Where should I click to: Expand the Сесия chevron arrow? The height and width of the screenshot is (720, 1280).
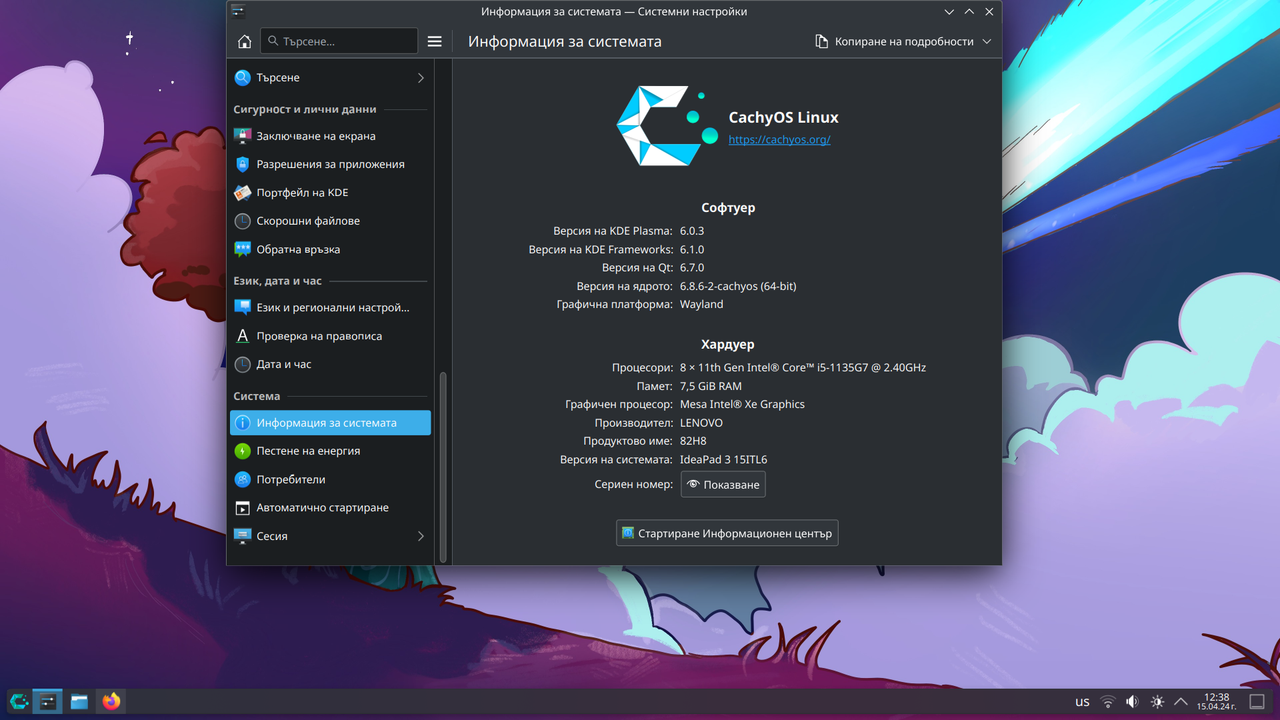420,536
